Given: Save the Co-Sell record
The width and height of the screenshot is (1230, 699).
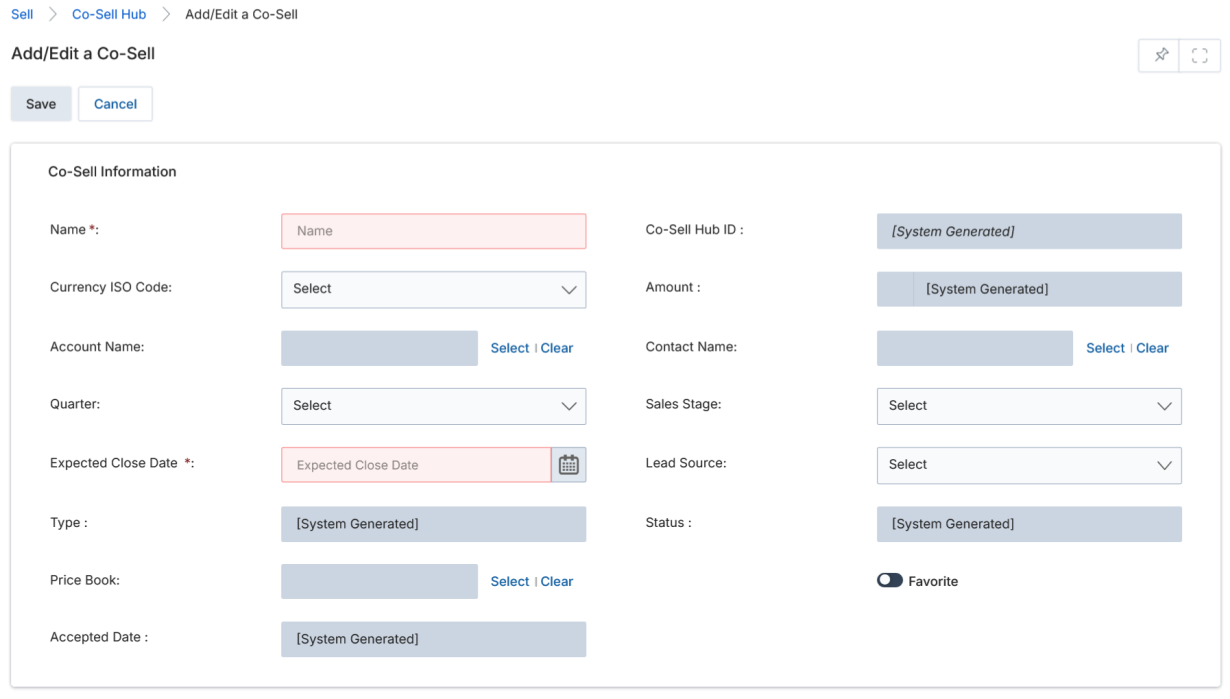Looking at the screenshot, I should coord(41,104).
